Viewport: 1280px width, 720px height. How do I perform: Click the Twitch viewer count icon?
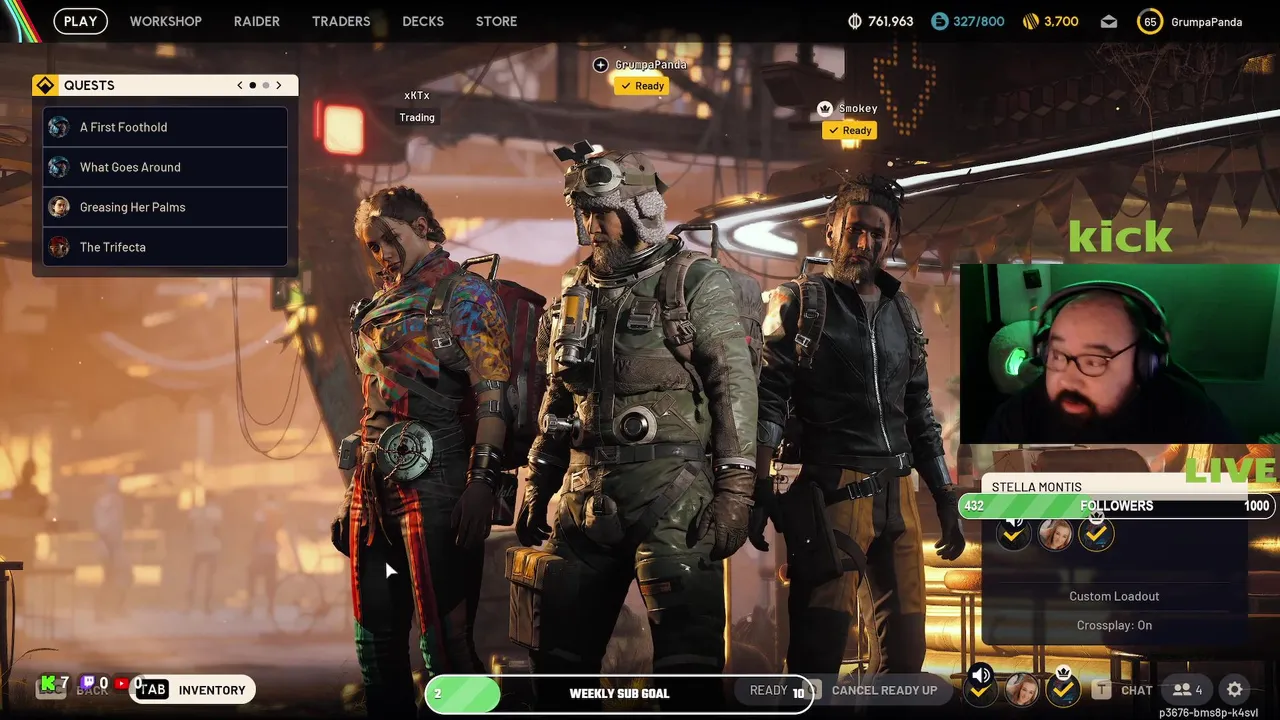tap(87, 685)
